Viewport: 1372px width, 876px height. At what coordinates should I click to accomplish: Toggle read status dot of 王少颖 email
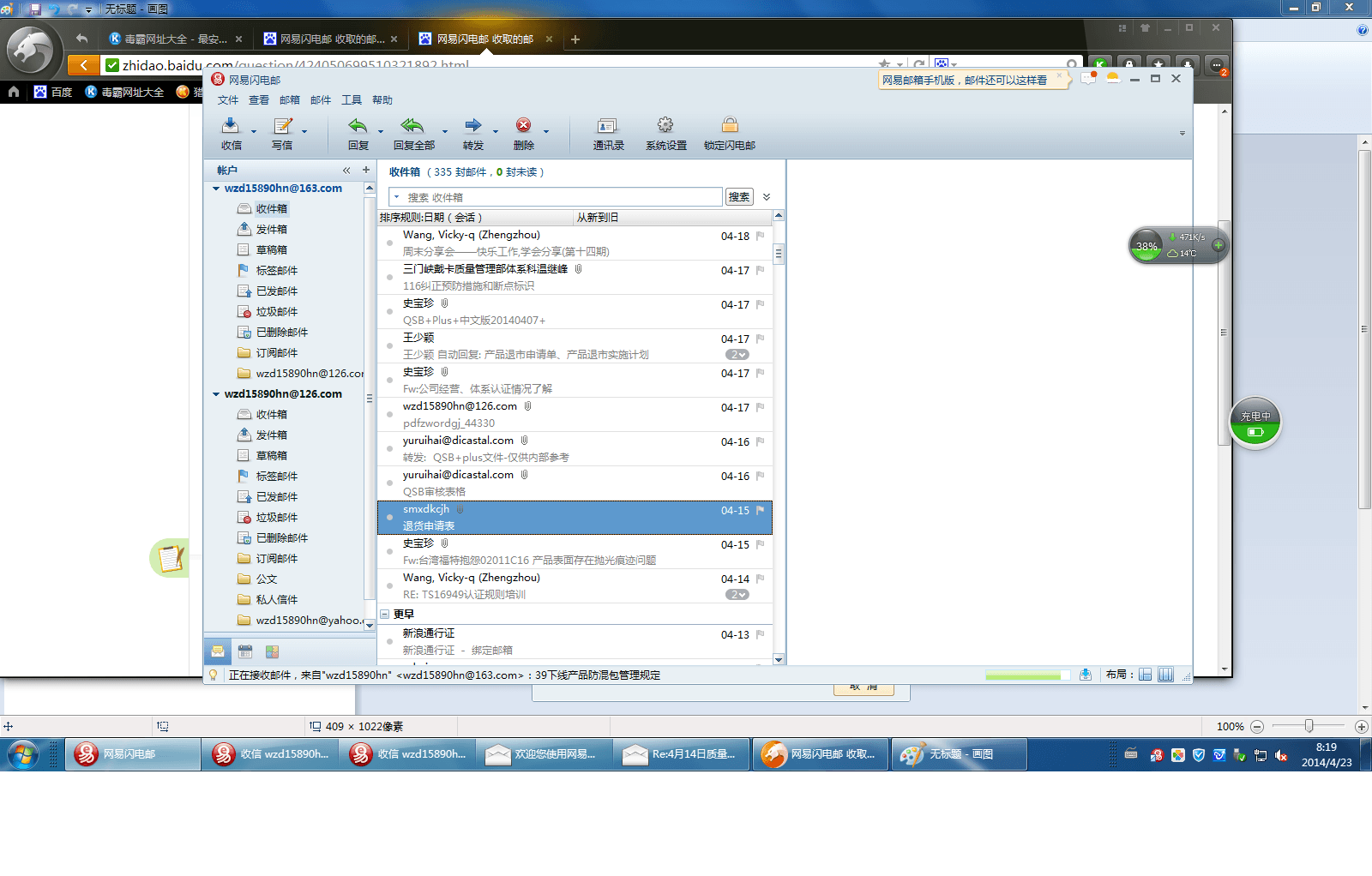pos(389,346)
